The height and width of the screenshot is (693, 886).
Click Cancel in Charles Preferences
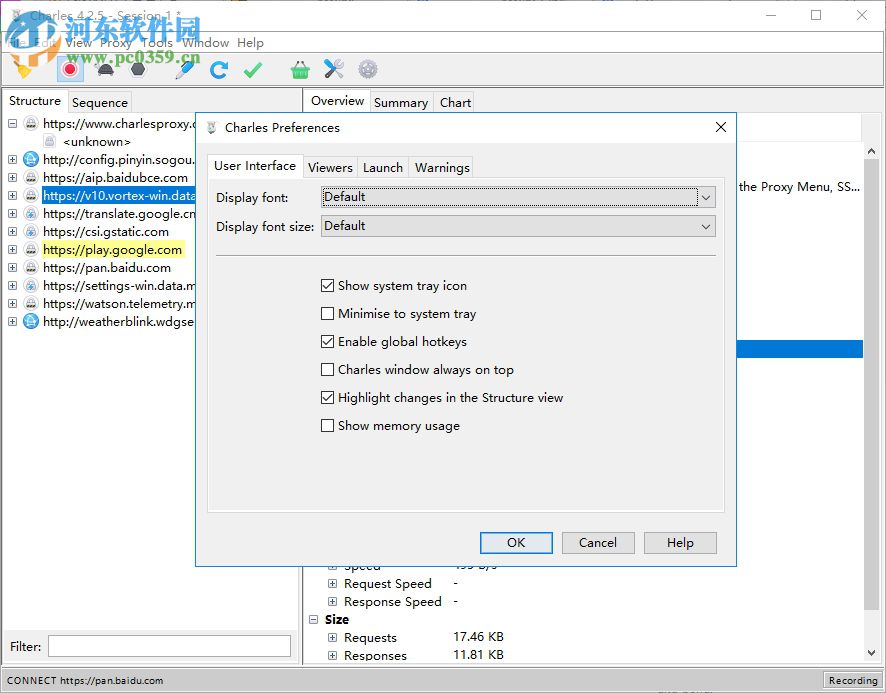(x=598, y=543)
